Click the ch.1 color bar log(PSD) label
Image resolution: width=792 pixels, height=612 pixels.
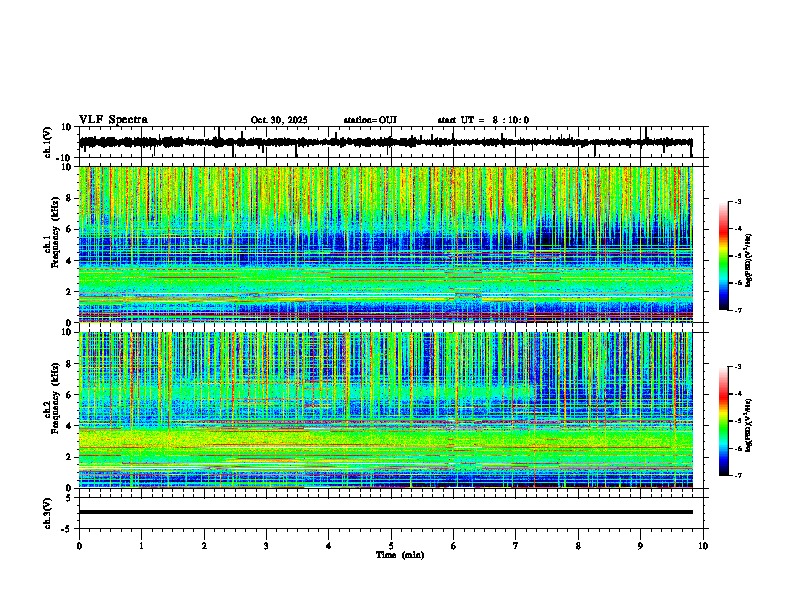point(748,261)
